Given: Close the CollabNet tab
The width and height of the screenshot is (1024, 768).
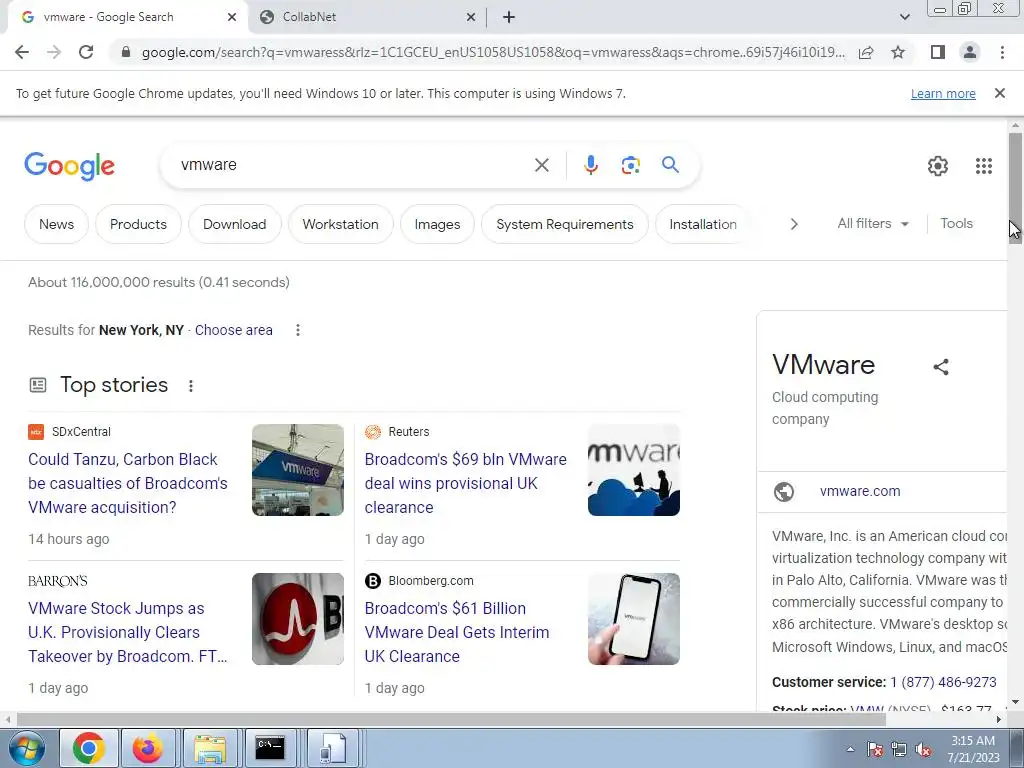Looking at the screenshot, I should click(470, 18).
